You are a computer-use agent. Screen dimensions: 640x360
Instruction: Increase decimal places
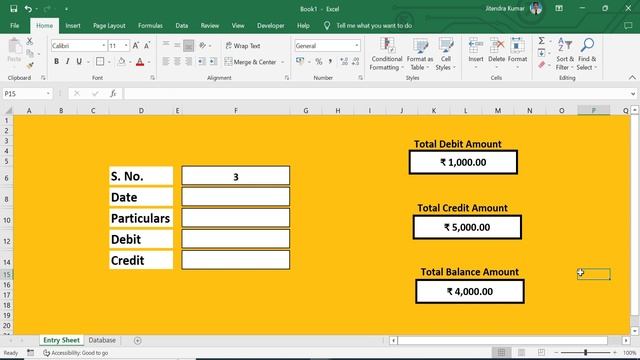(x=344, y=62)
